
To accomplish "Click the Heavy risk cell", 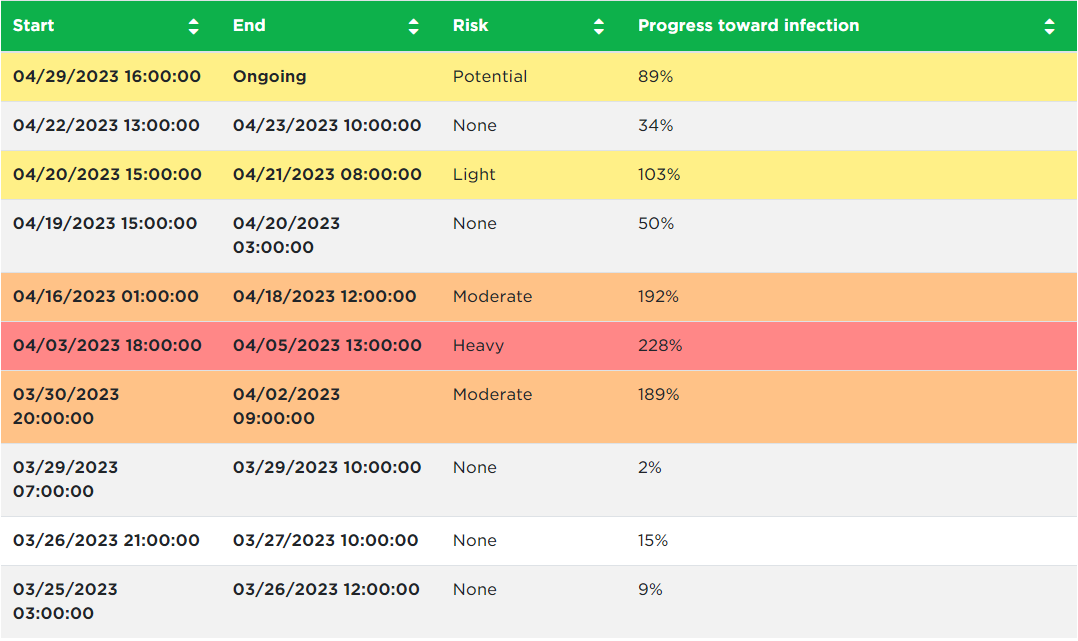I will pyautogui.click(x=478, y=346).
